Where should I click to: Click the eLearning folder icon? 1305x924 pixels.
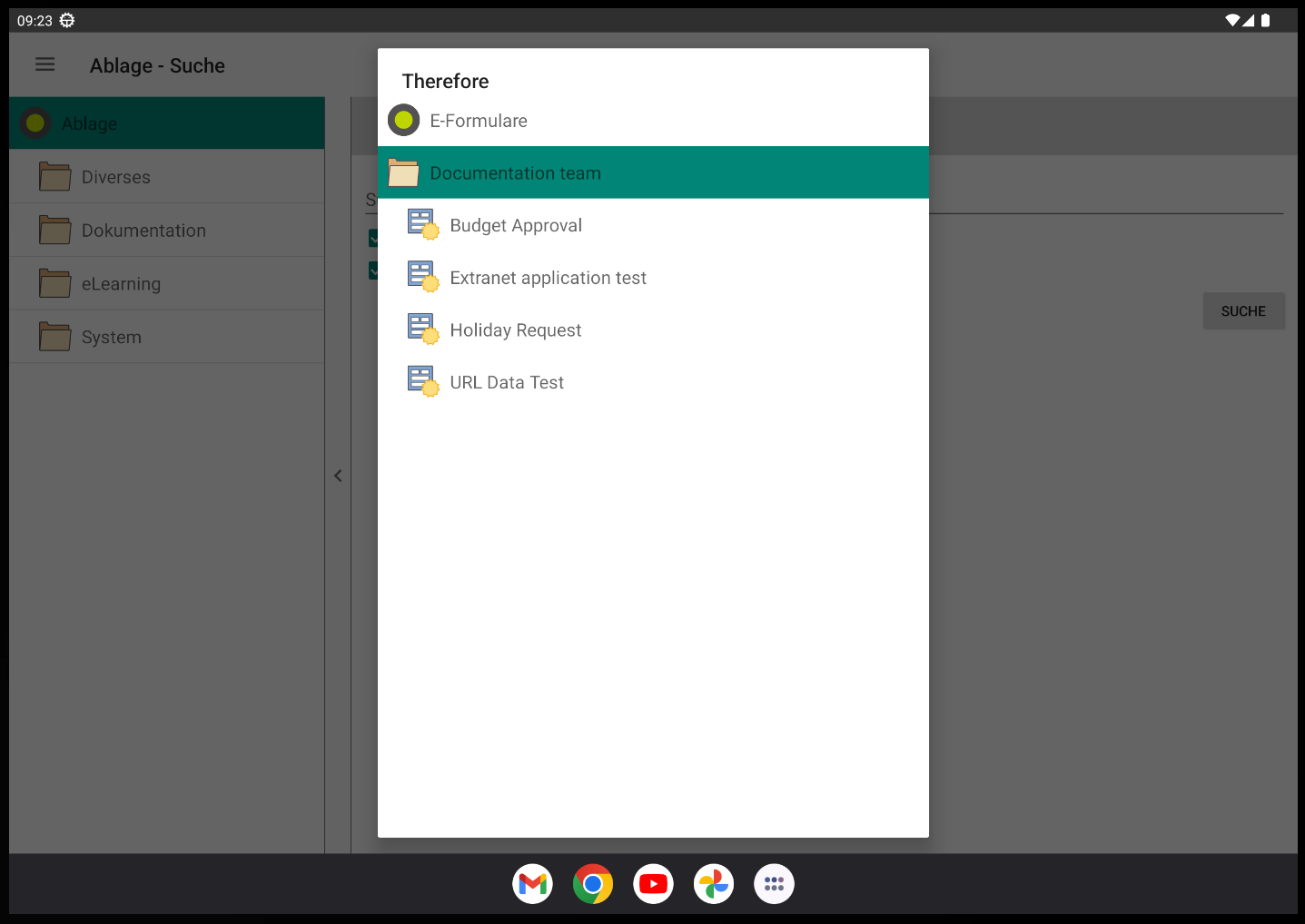55,283
